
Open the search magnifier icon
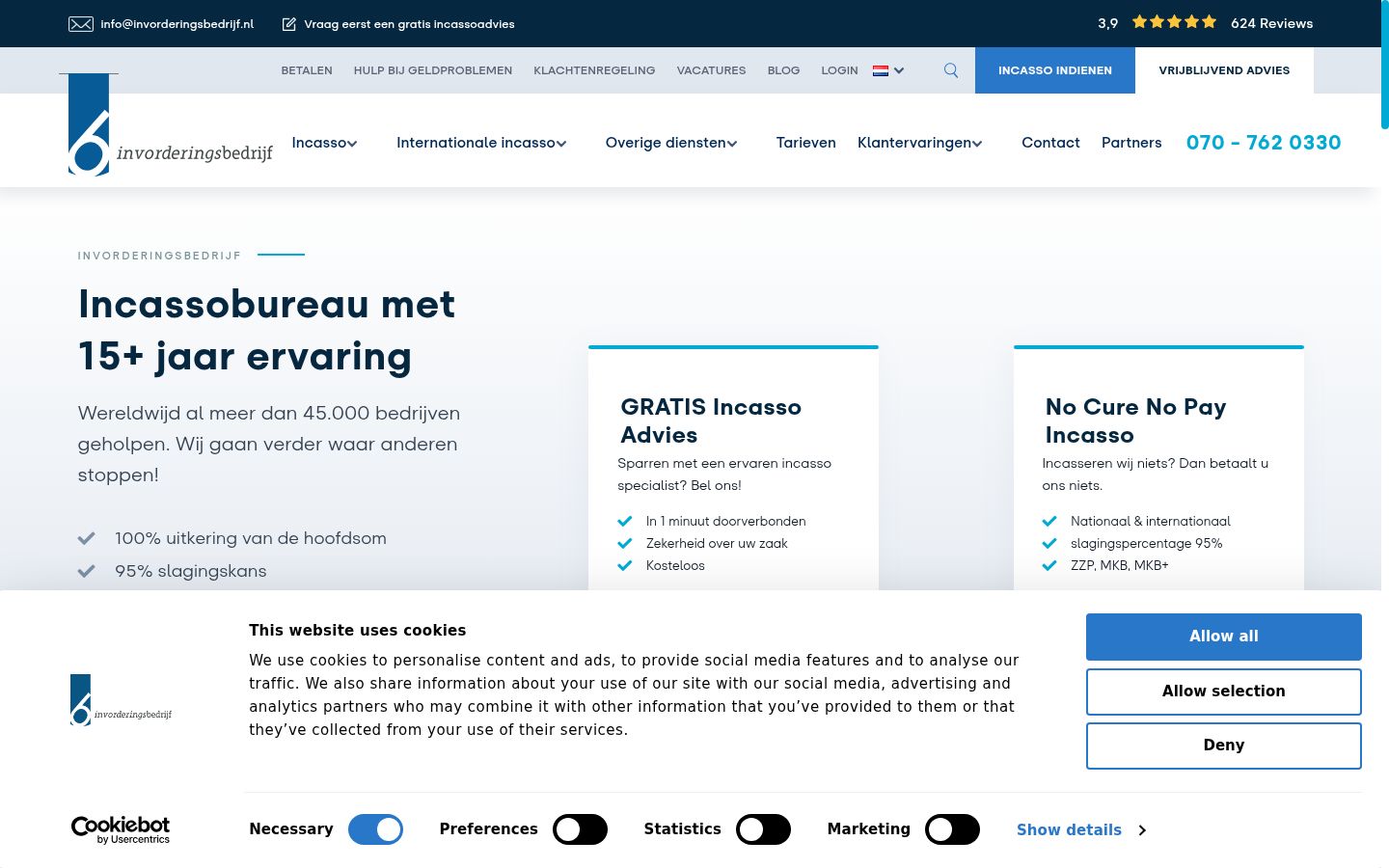click(951, 70)
